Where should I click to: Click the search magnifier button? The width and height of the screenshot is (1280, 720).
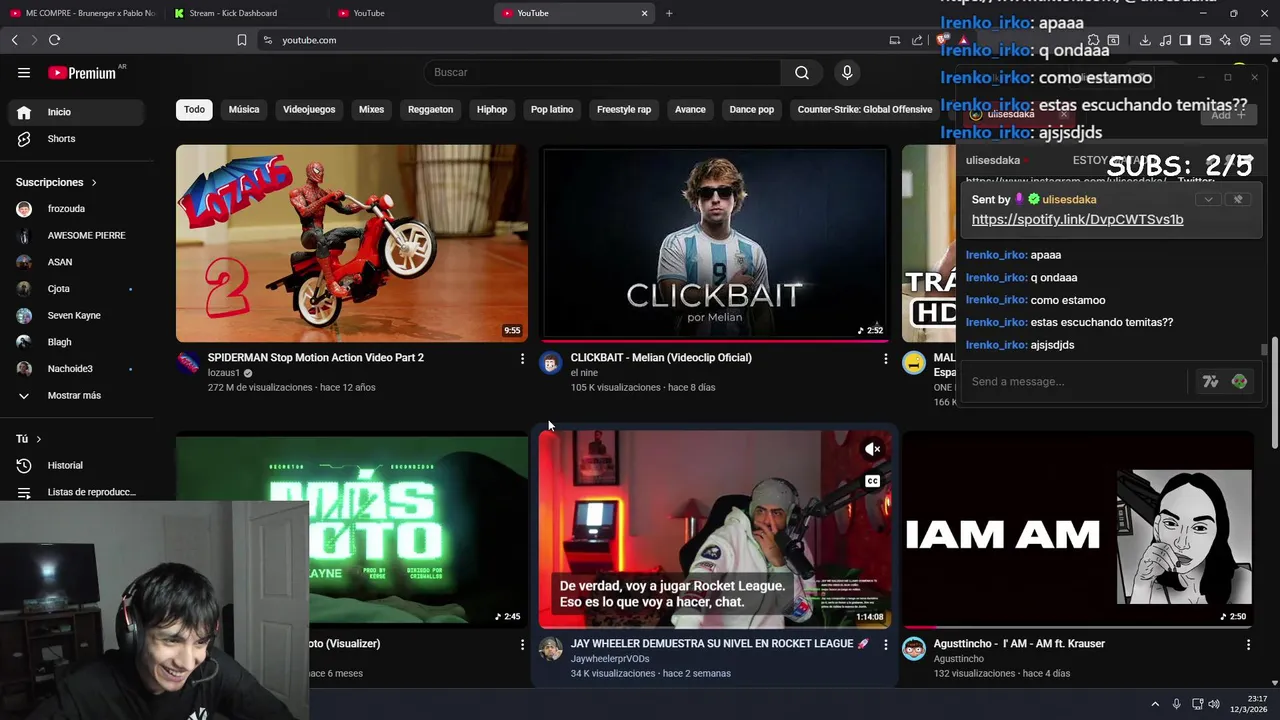click(802, 72)
